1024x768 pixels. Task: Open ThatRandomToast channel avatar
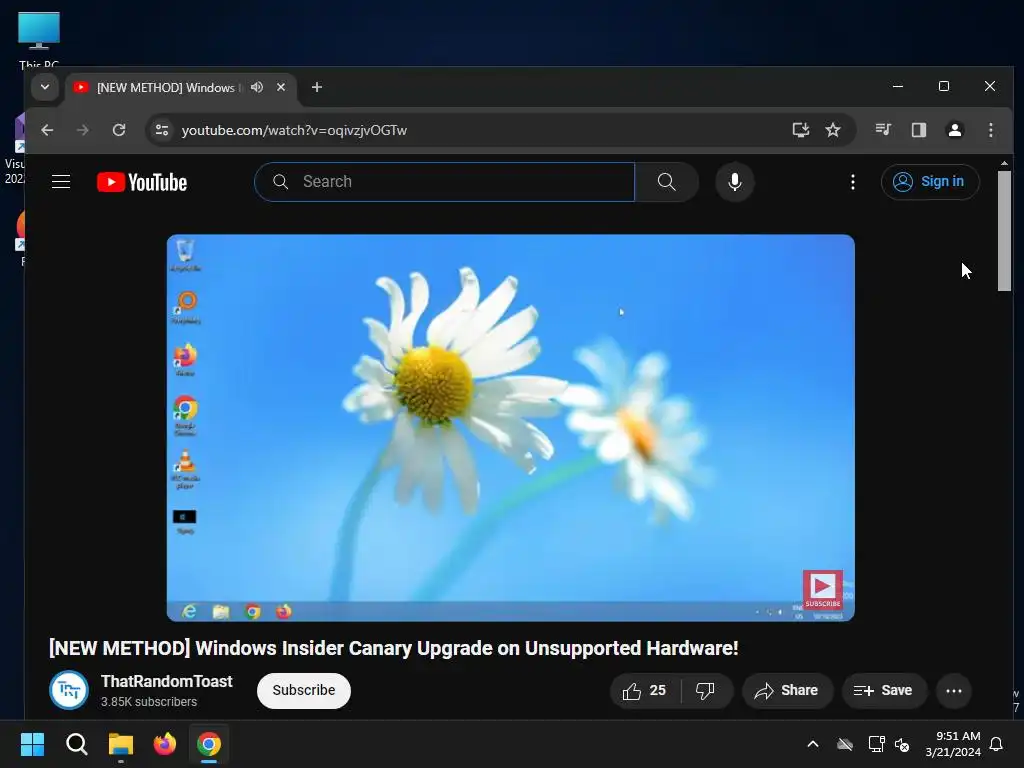[x=69, y=690]
